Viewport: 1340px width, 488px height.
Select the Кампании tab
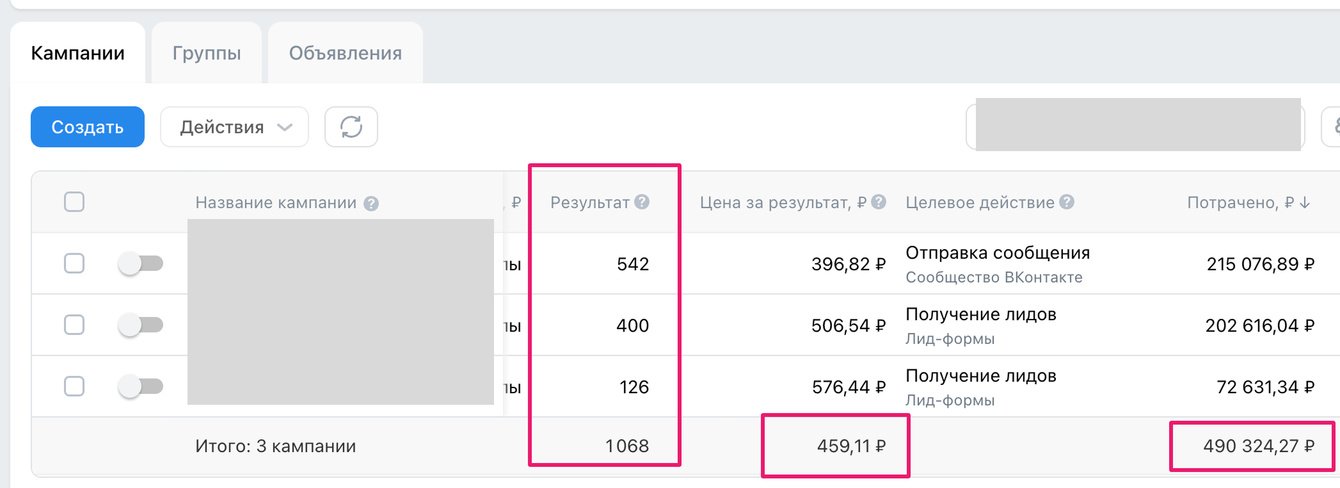(78, 53)
